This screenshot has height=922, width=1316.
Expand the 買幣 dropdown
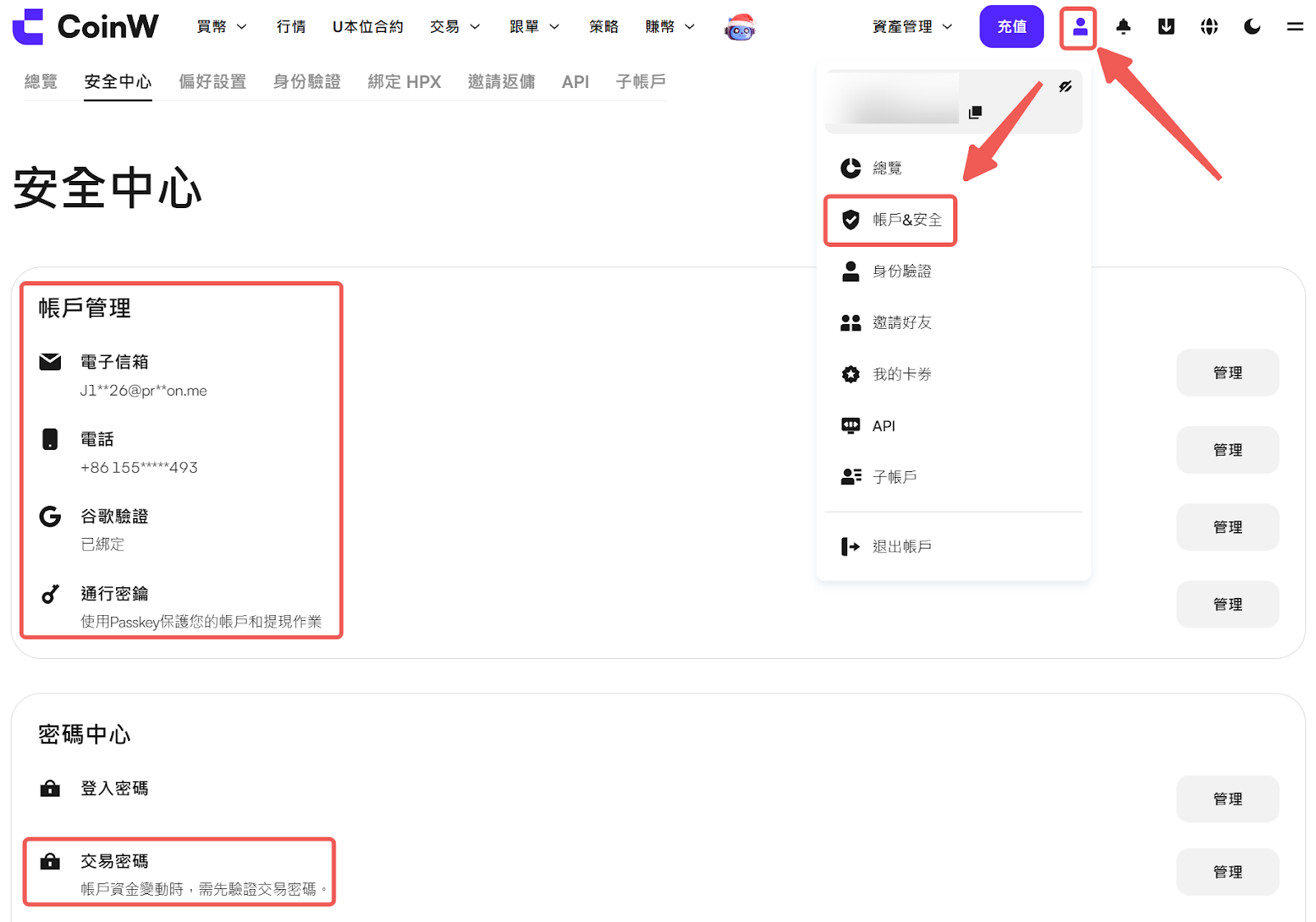(x=221, y=27)
